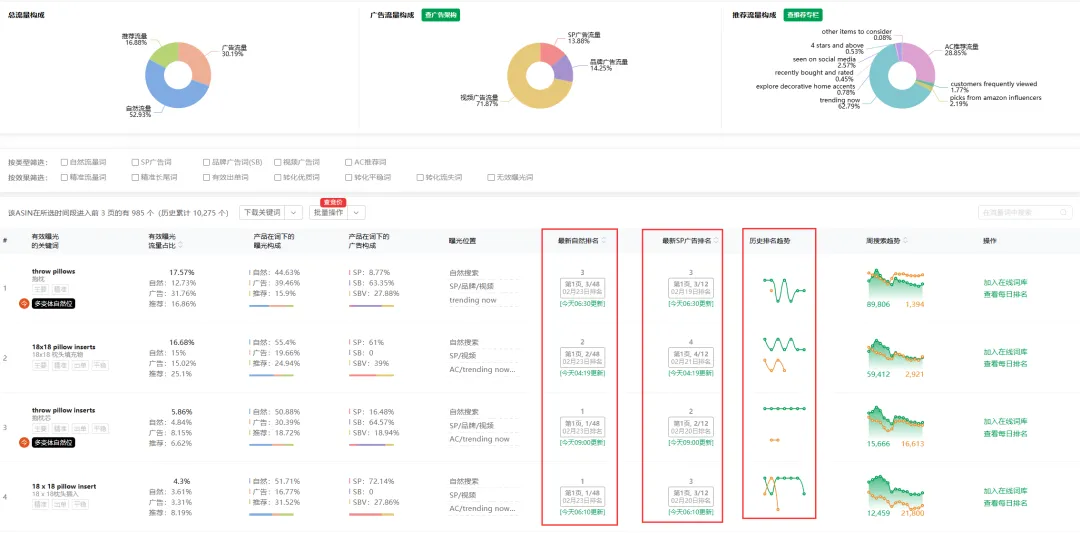Click 多变体自然位 badge under throw pillow inserts
The image size is (1080, 540).
point(54,442)
